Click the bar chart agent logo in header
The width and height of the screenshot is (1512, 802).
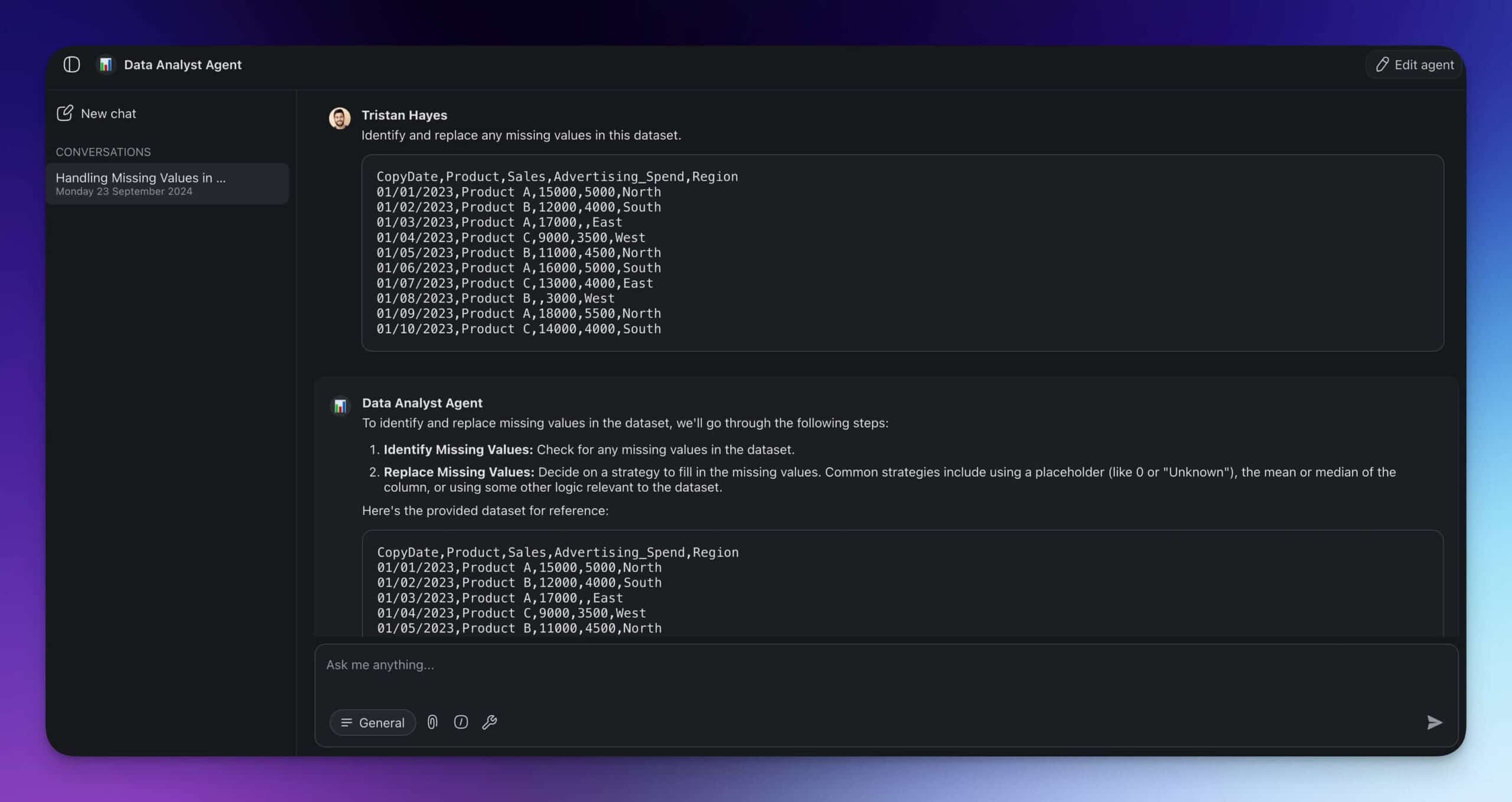pos(106,64)
